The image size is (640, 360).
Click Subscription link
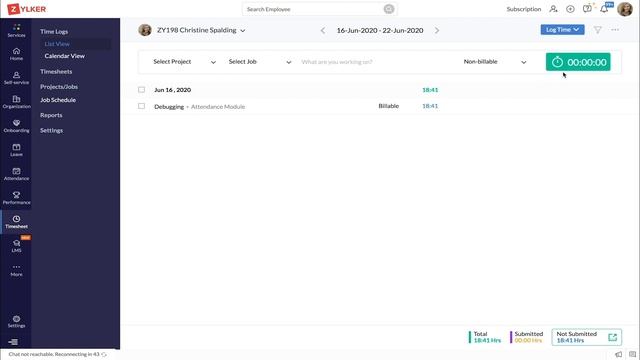click(x=524, y=9)
